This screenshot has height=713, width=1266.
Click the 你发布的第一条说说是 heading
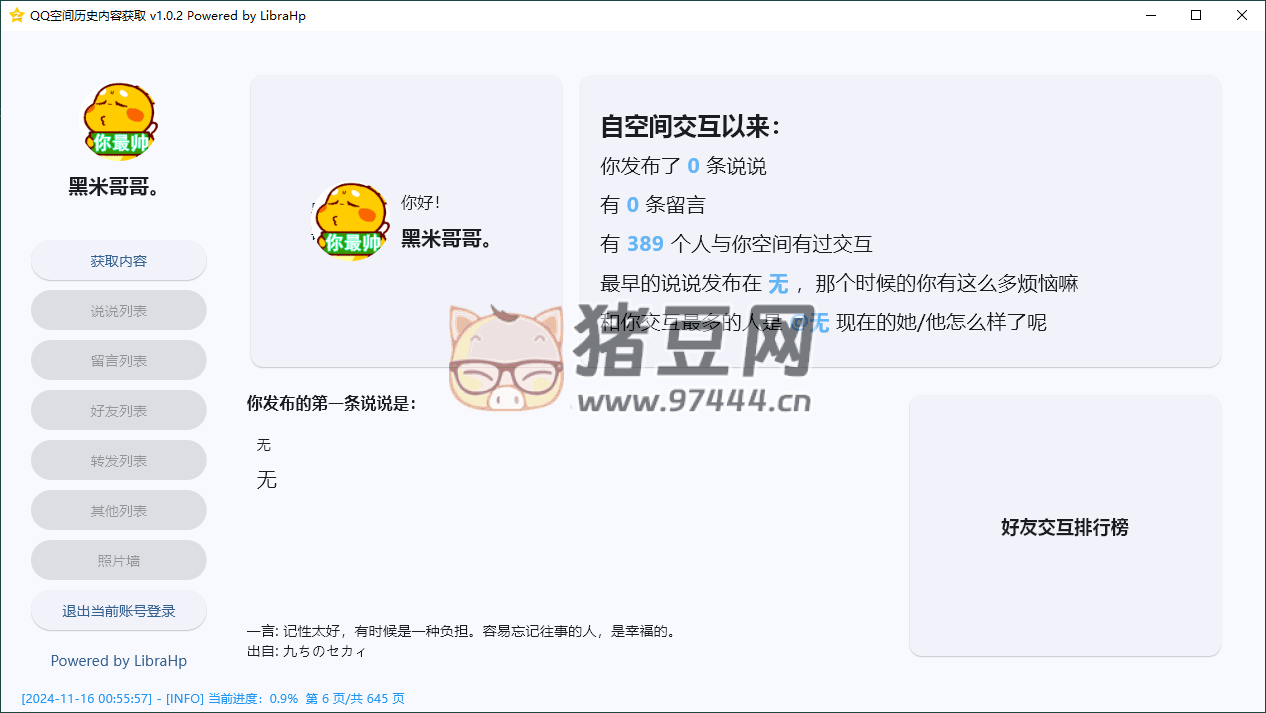click(x=332, y=404)
